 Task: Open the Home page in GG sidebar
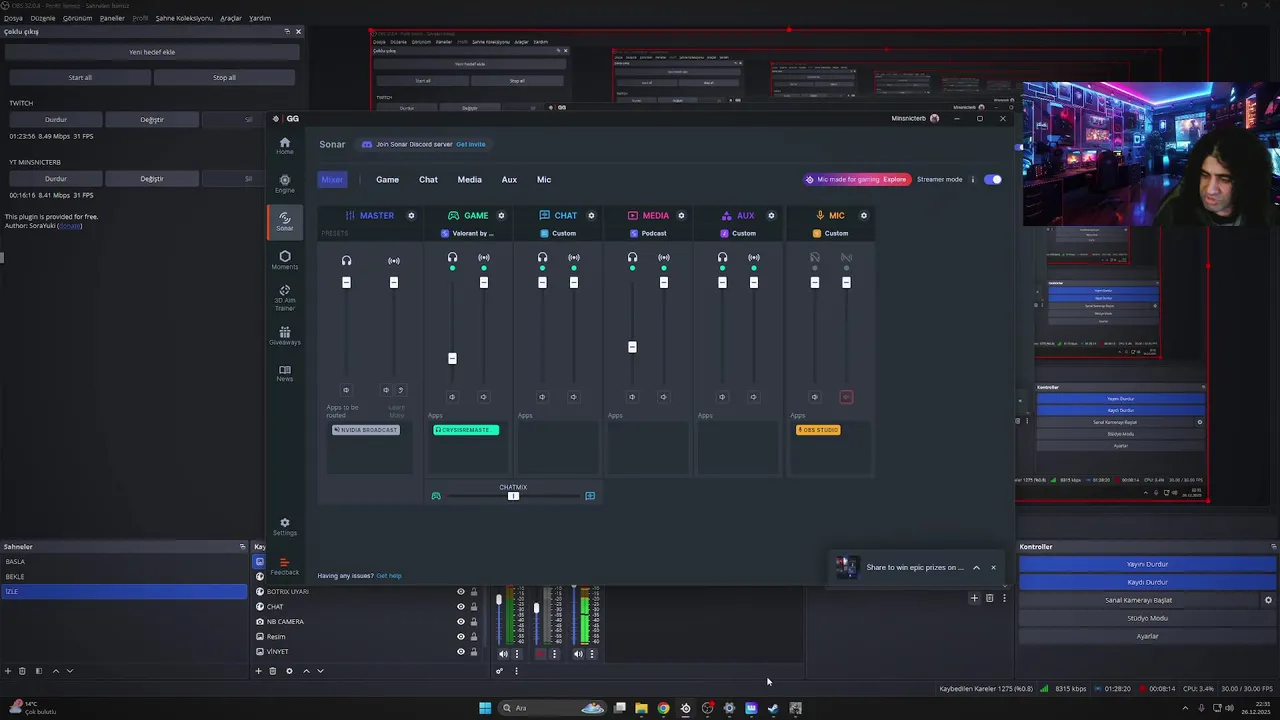click(284, 145)
